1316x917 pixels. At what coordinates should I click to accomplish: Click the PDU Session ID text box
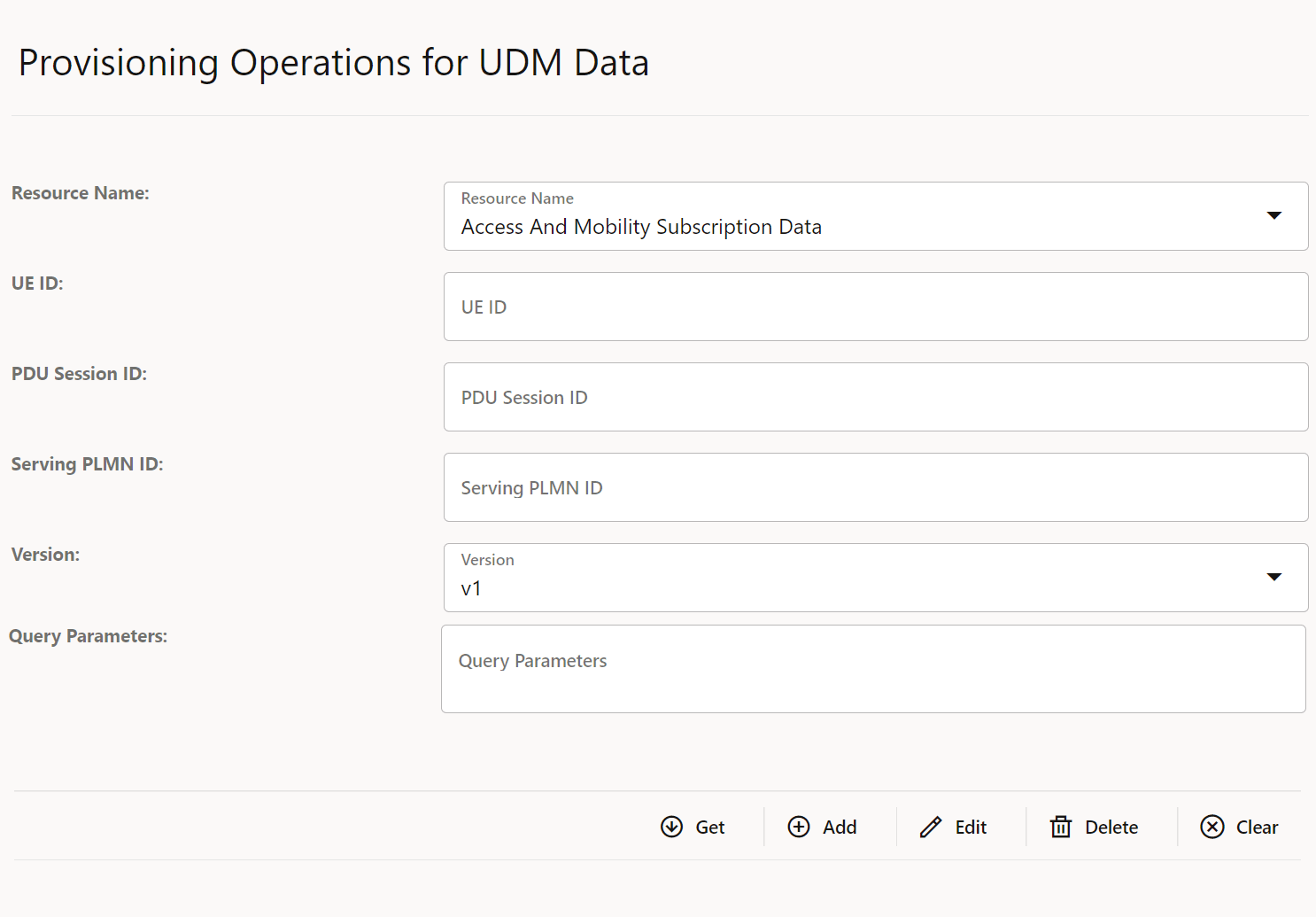click(875, 397)
